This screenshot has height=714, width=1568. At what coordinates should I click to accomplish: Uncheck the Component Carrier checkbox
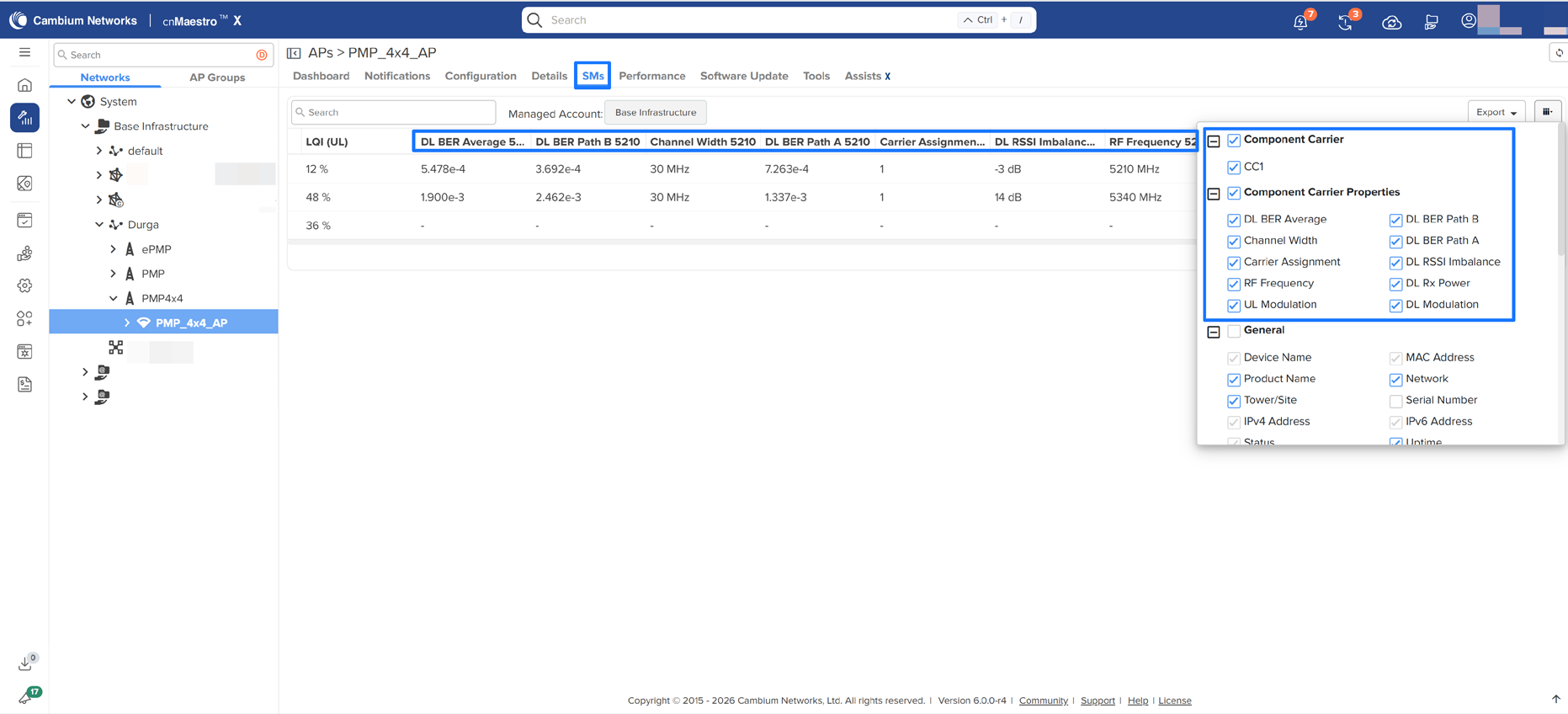[1234, 141]
